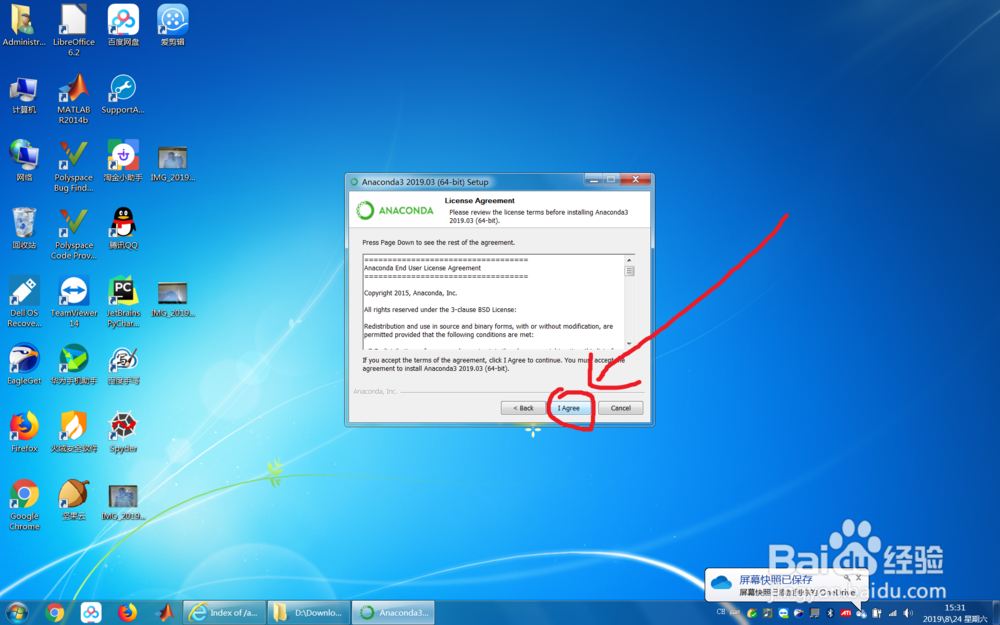Click the taskbar clock showing 15:31

[x=955, y=613]
